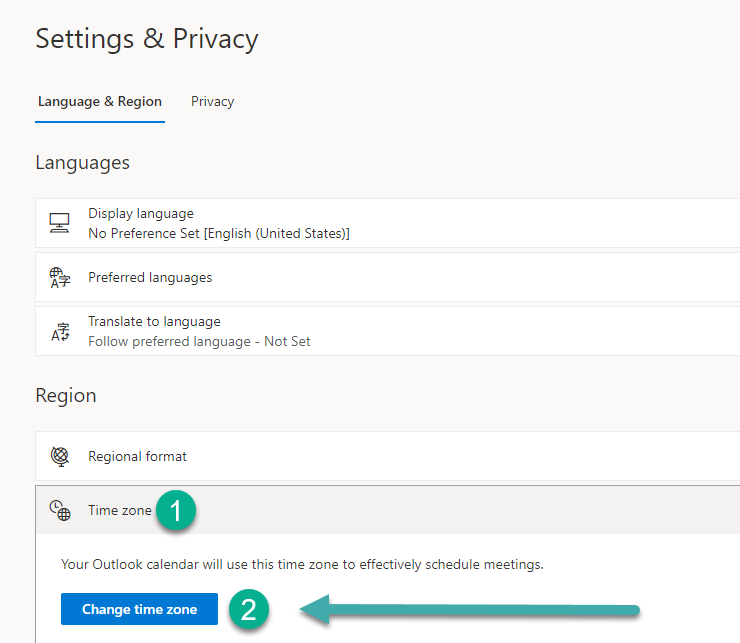This screenshot has width=740, height=643.
Task: Open the Privacy tab
Action: pyautogui.click(x=212, y=101)
